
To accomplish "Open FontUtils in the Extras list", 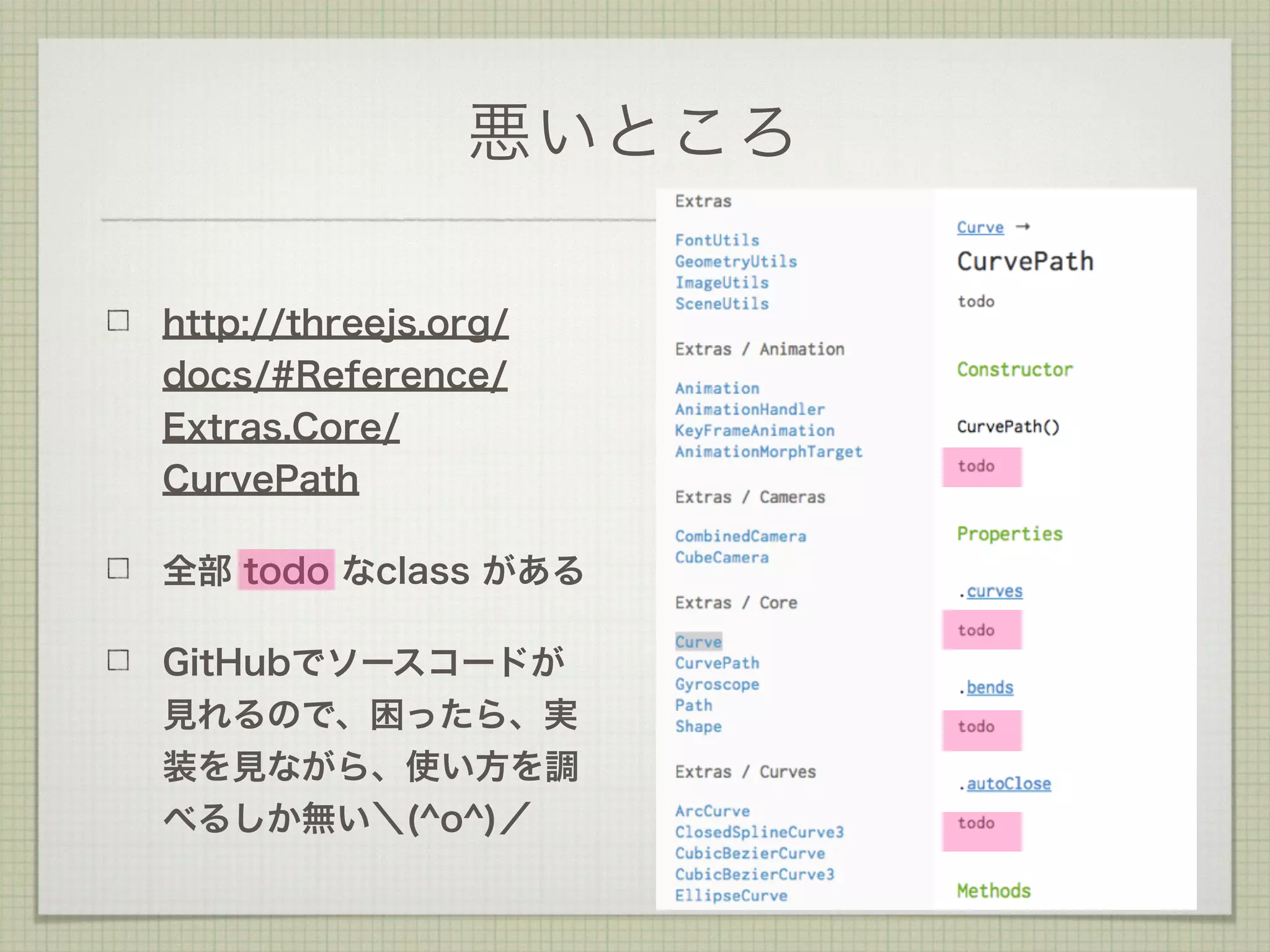I will tap(717, 240).
